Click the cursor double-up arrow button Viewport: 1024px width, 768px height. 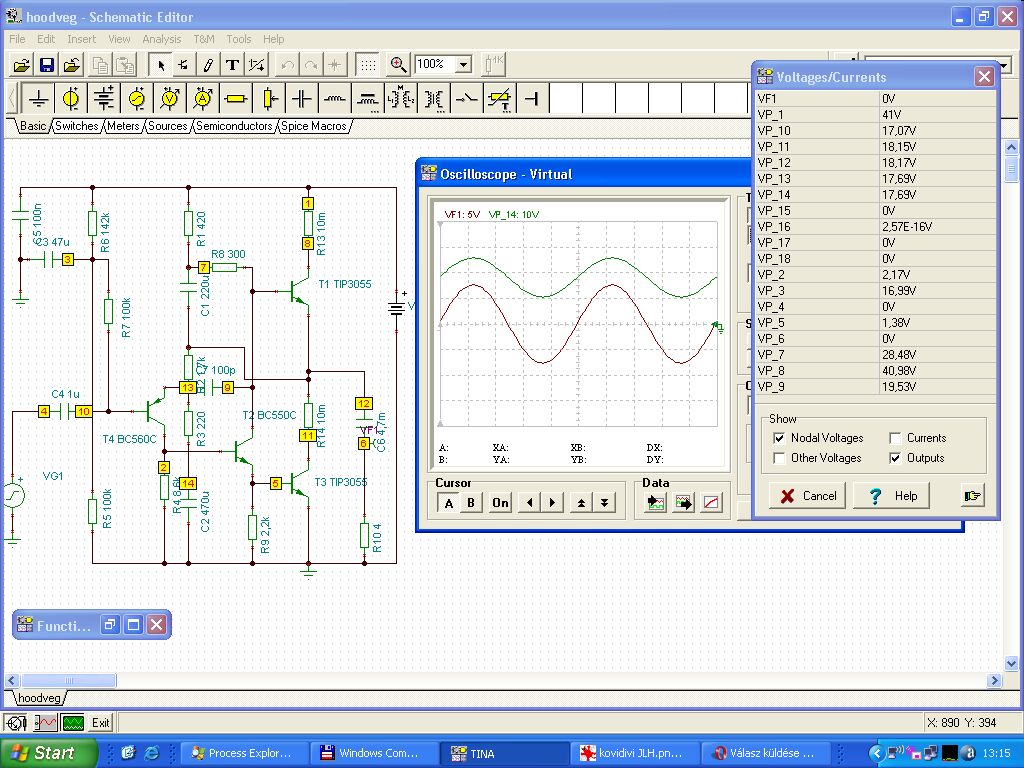point(581,503)
